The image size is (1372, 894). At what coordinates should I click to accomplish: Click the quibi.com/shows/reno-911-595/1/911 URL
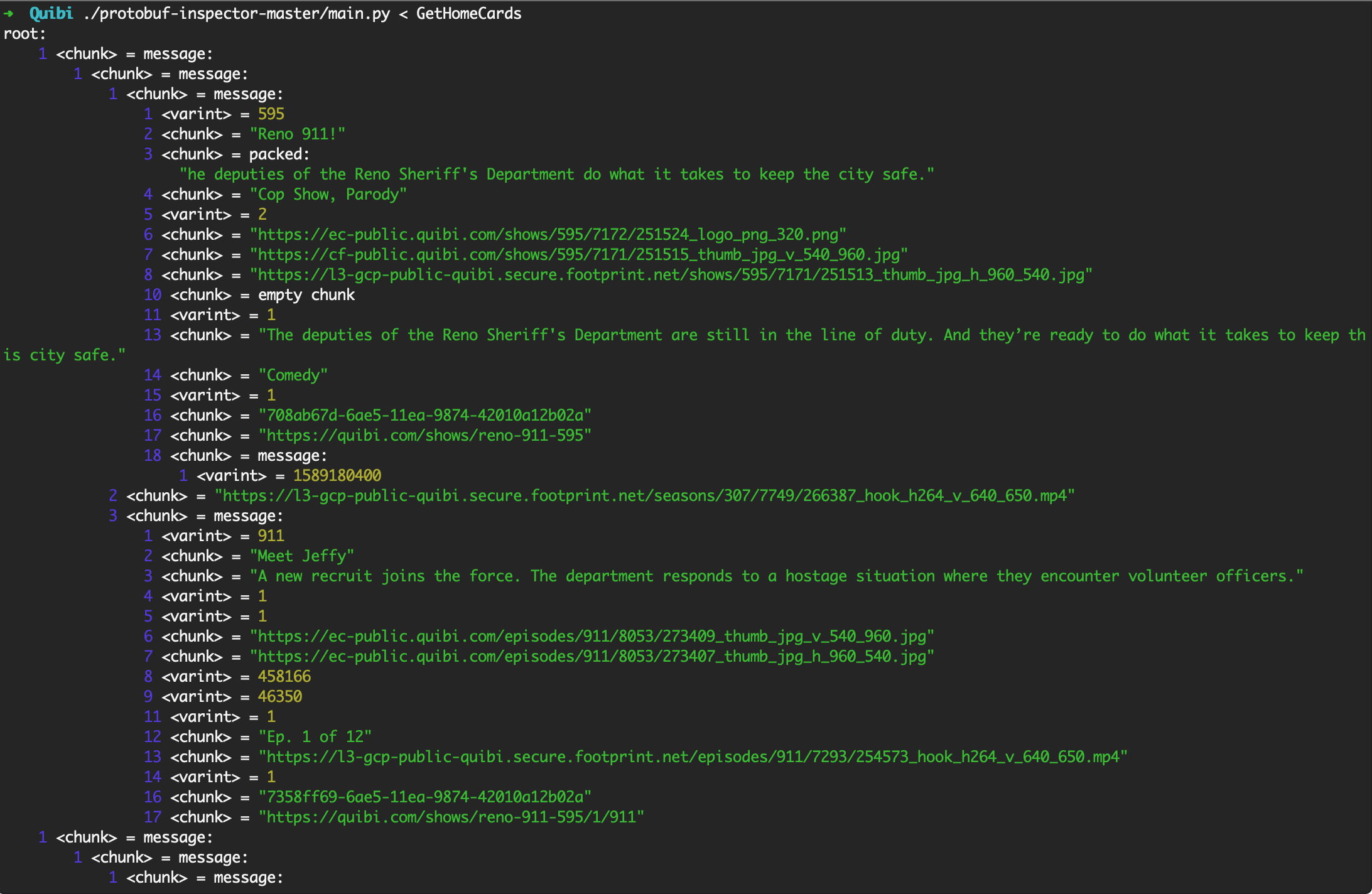[x=451, y=817]
